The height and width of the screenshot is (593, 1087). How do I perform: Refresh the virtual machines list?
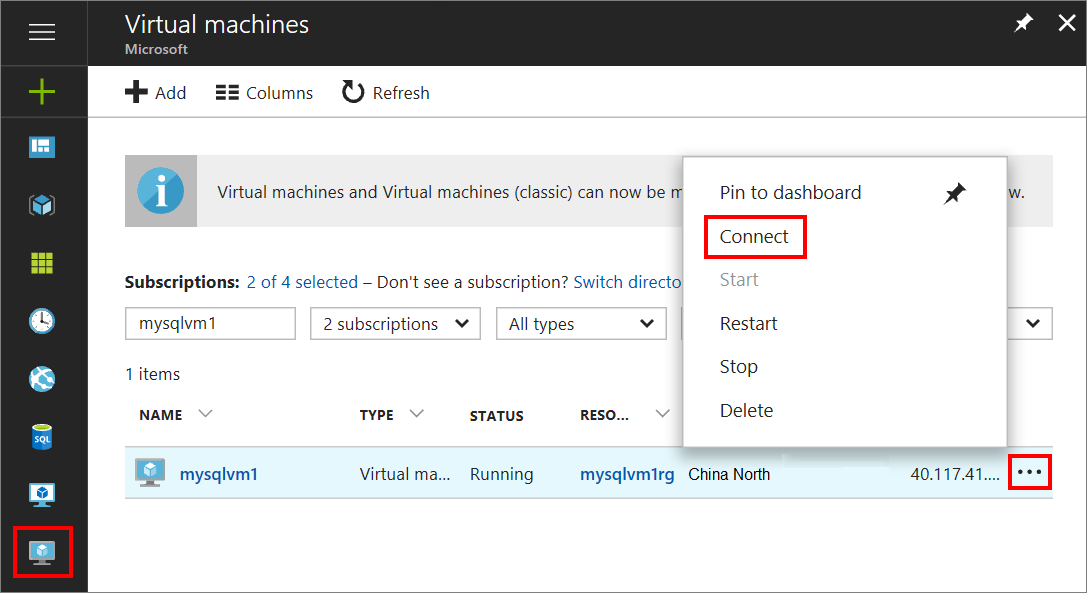tap(386, 93)
